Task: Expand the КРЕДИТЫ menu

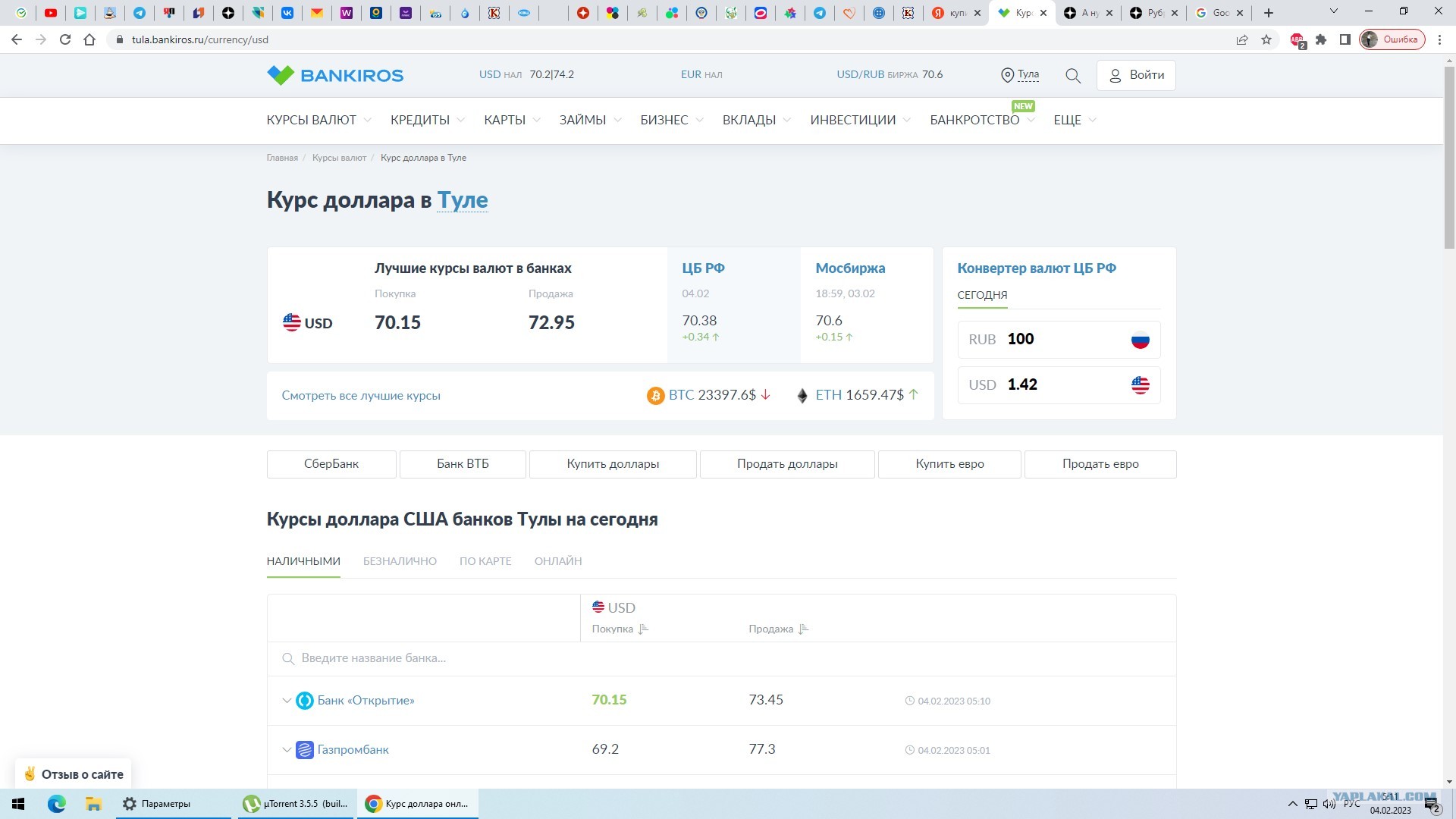Action: (x=428, y=121)
